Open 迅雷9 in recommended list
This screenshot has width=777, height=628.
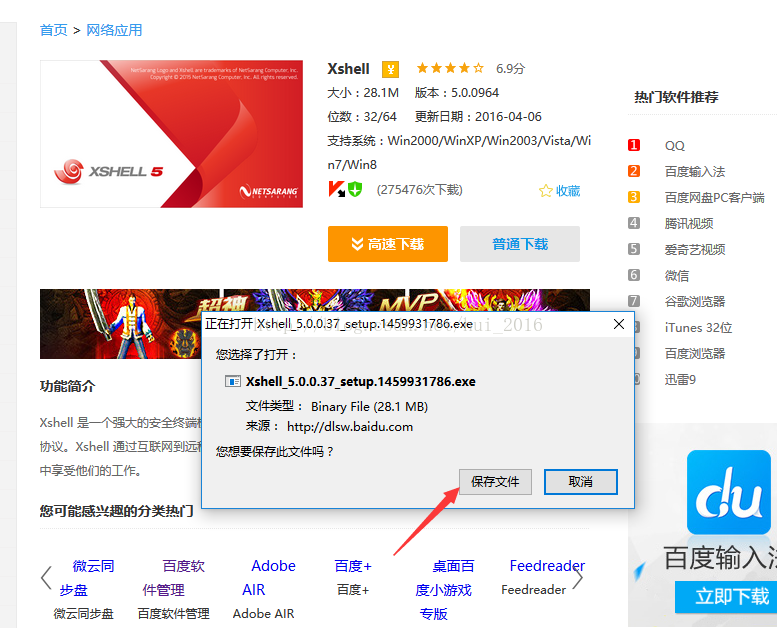point(680,380)
